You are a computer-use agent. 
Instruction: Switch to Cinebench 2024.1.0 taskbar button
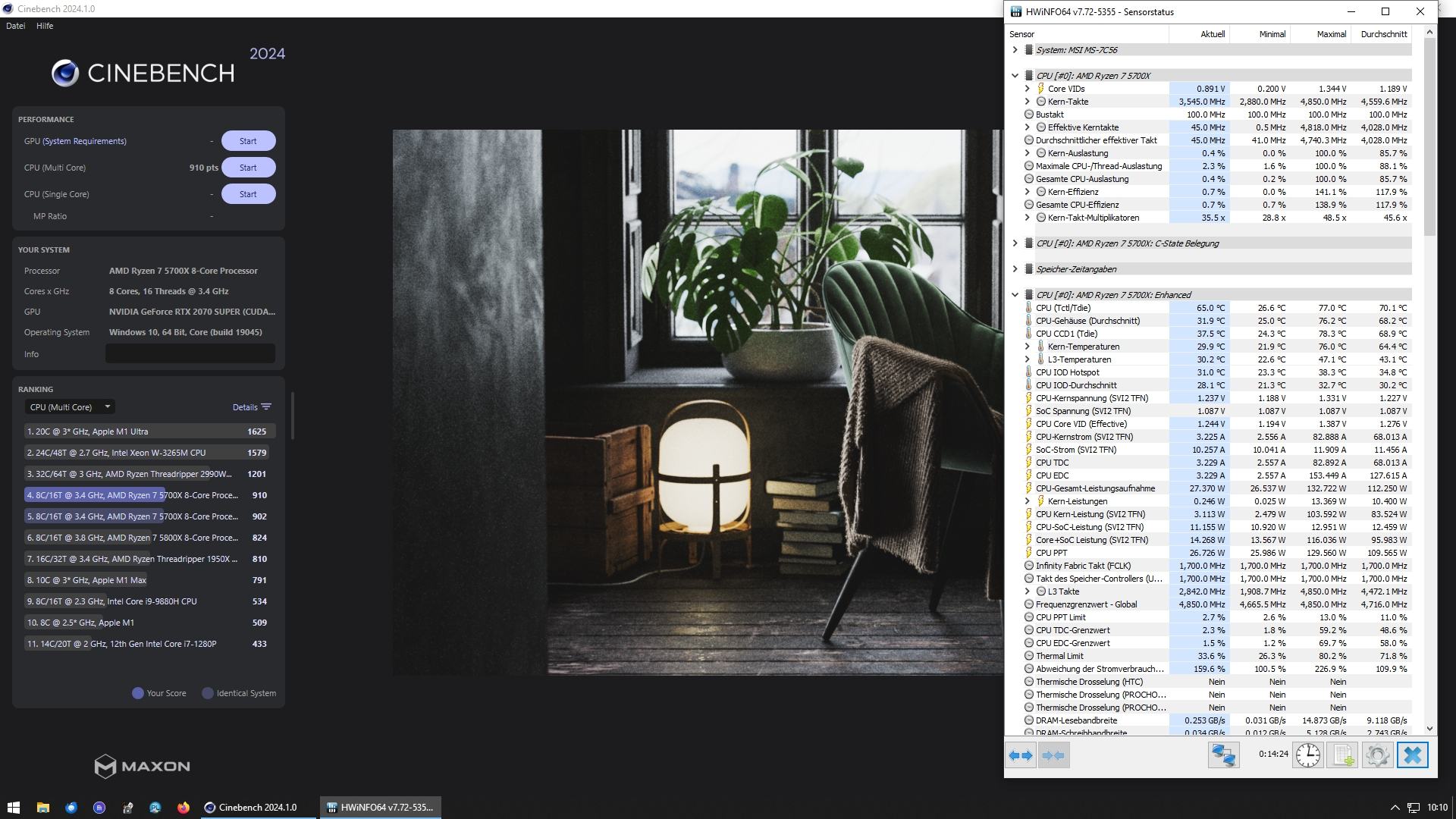[x=258, y=808]
